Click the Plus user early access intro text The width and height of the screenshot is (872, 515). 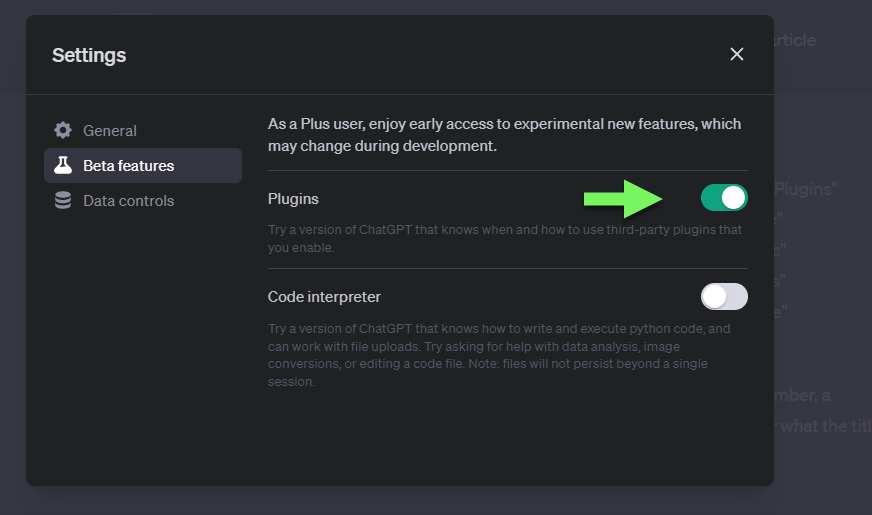[504, 135]
